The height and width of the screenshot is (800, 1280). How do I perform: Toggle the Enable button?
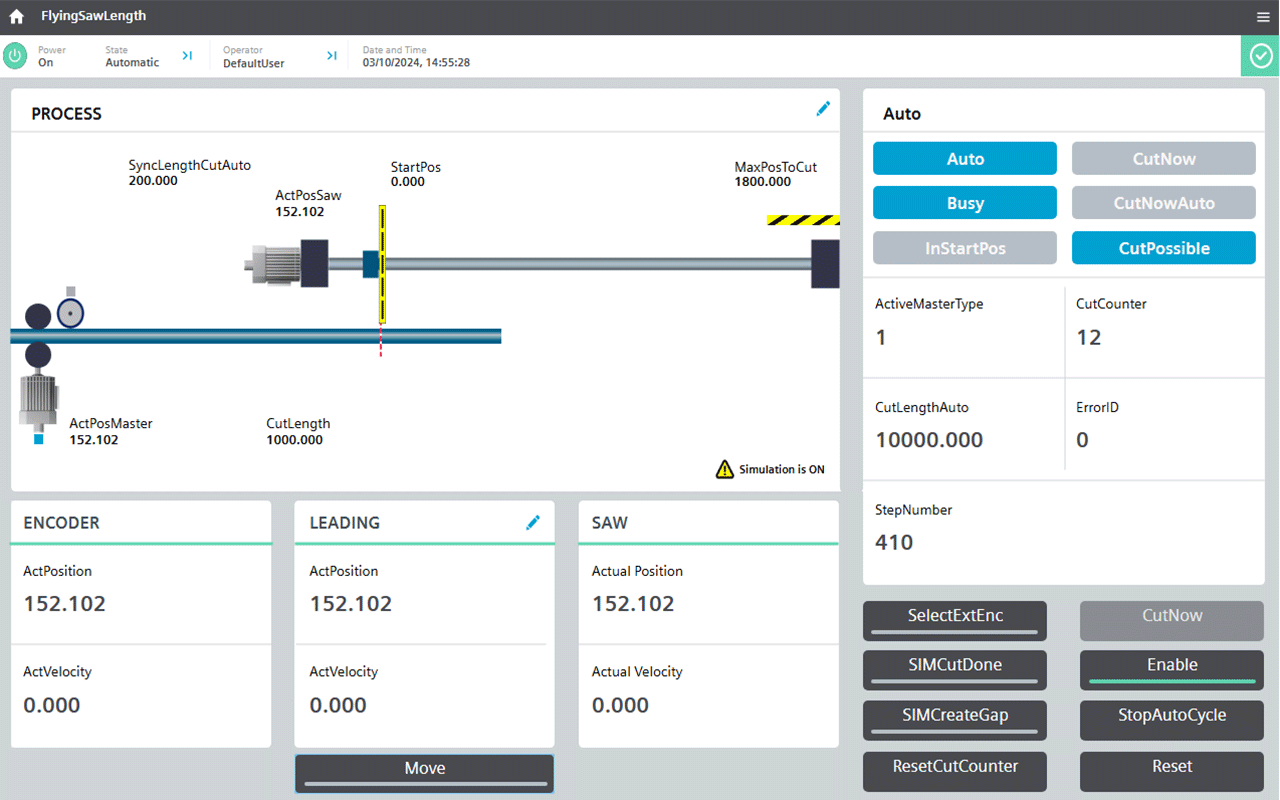click(x=1172, y=670)
